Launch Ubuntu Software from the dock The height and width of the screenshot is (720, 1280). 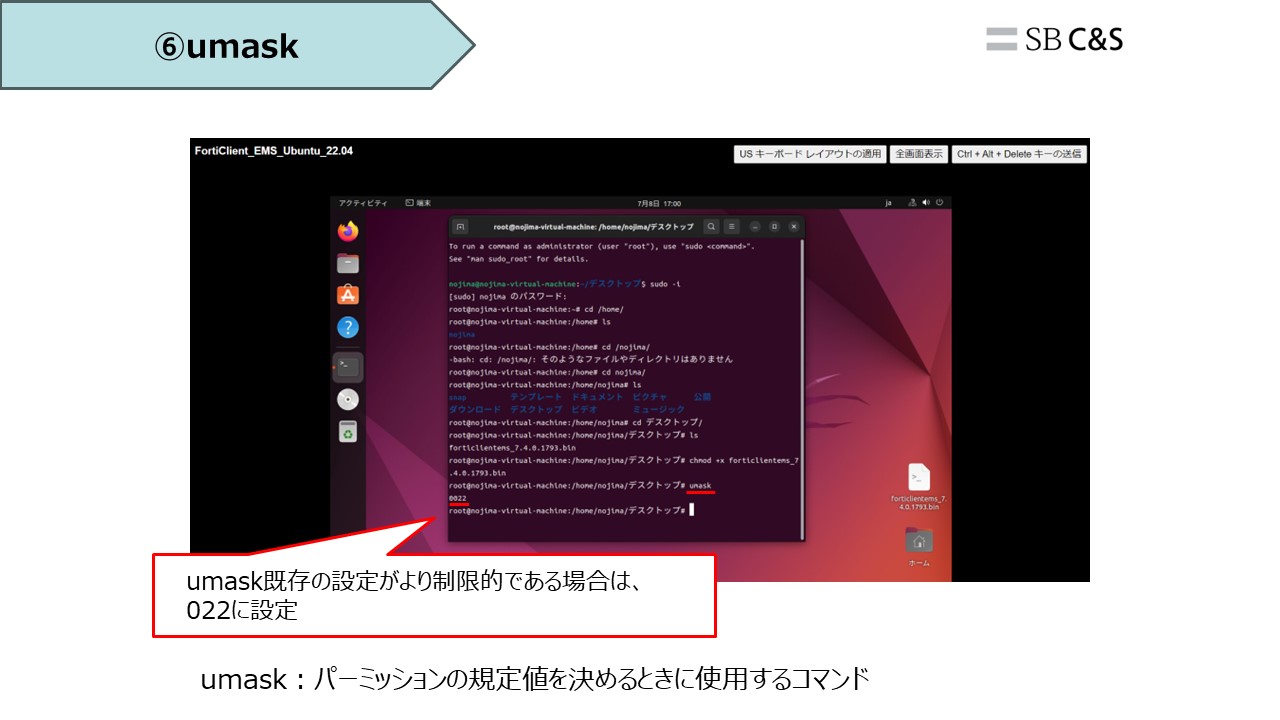(x=347, y=296)
